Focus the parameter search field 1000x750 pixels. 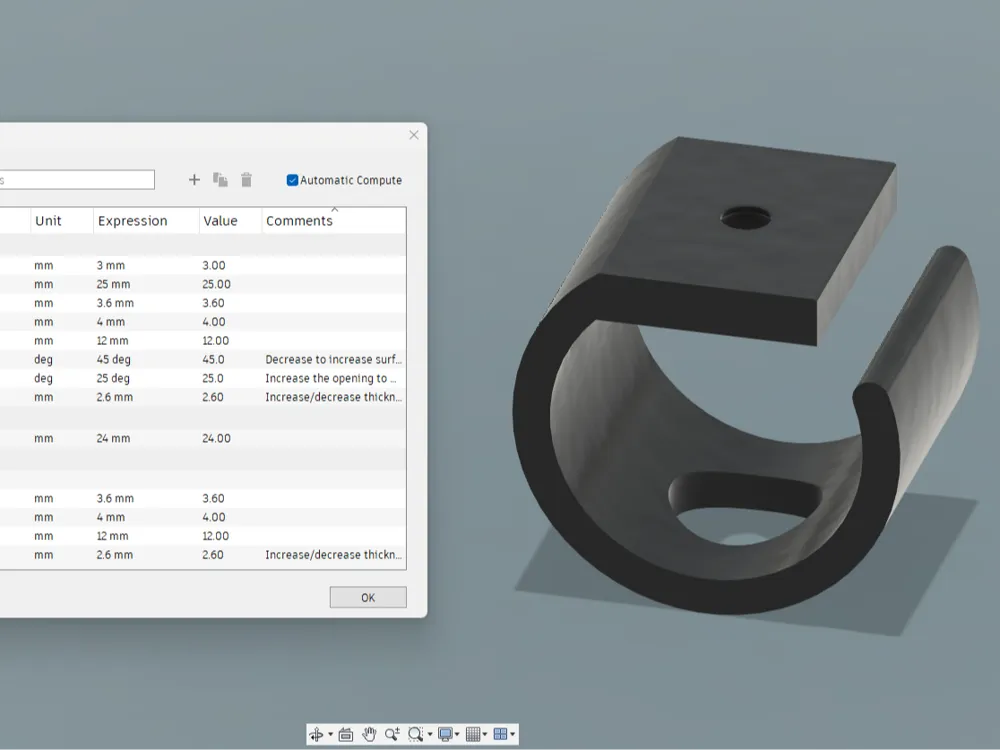tap(77, 180)
